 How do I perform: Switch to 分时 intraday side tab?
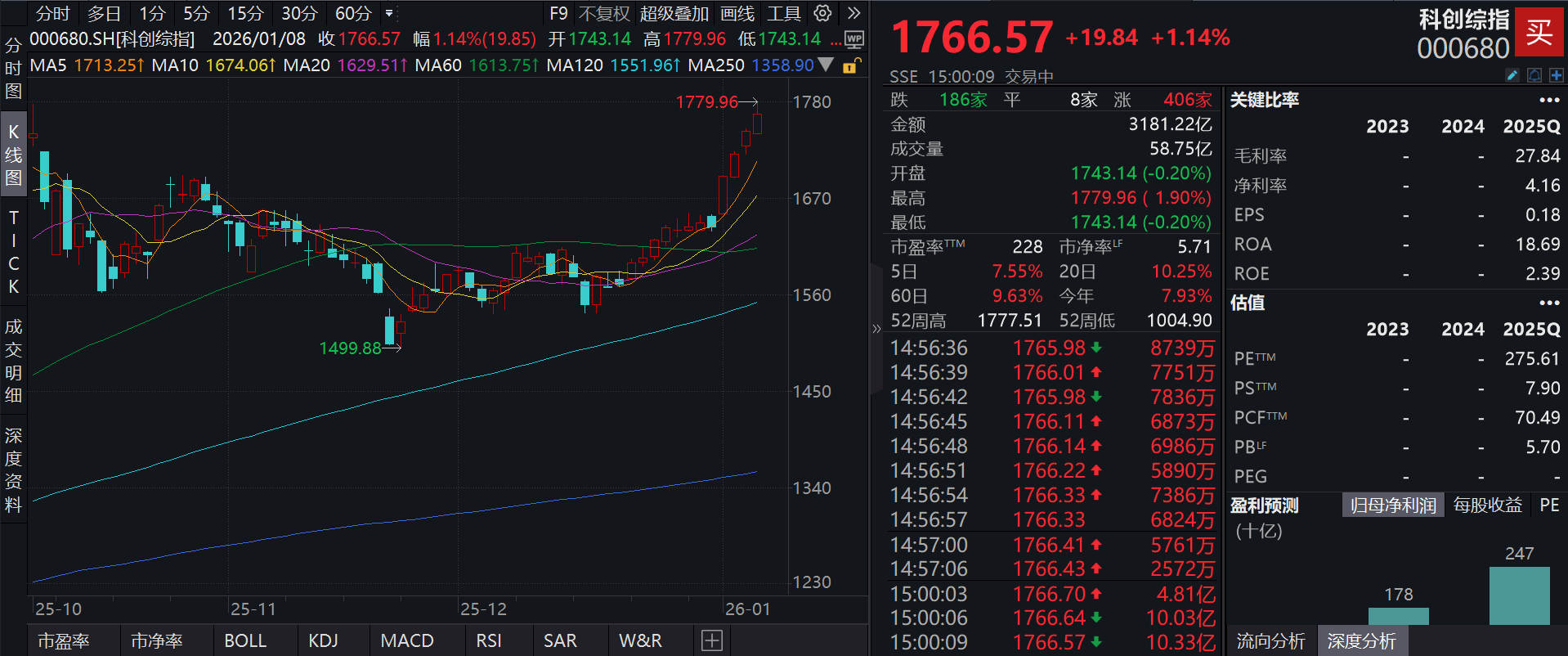(13, 68)
